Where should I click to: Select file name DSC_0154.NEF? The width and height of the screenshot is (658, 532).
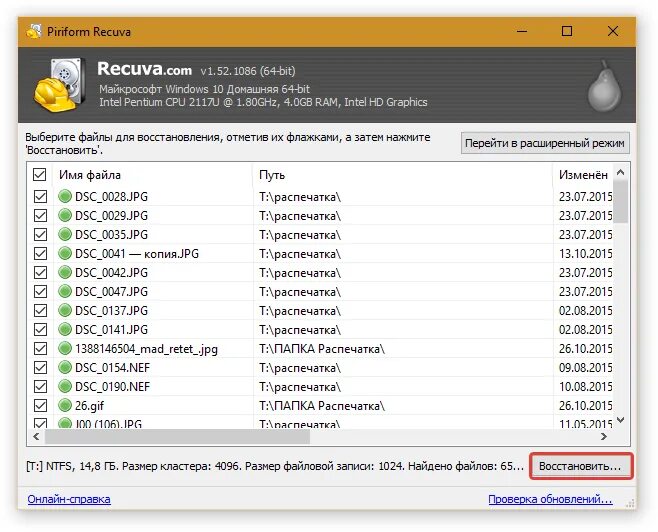(112, 368)
